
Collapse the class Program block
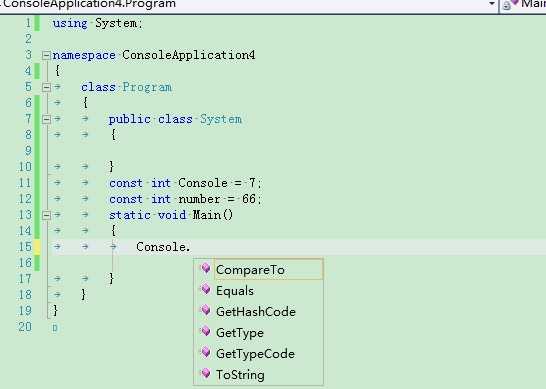tap(46, 87)
